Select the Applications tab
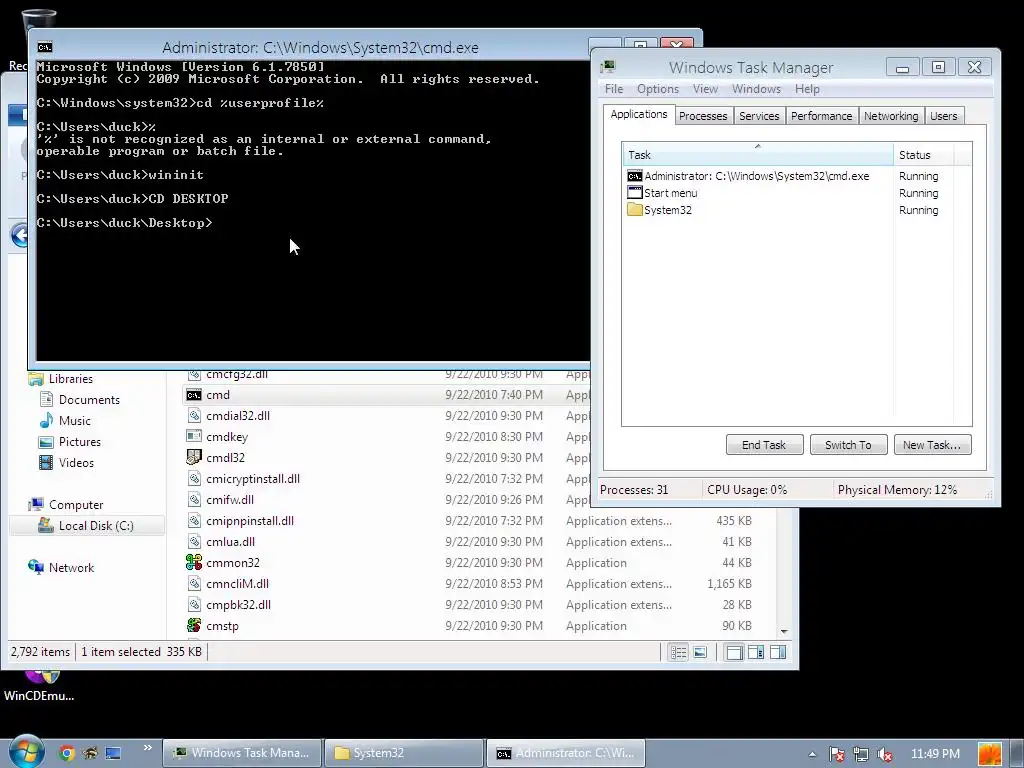The width and height of the screenshot is (1024, 768). pos(639,114)
